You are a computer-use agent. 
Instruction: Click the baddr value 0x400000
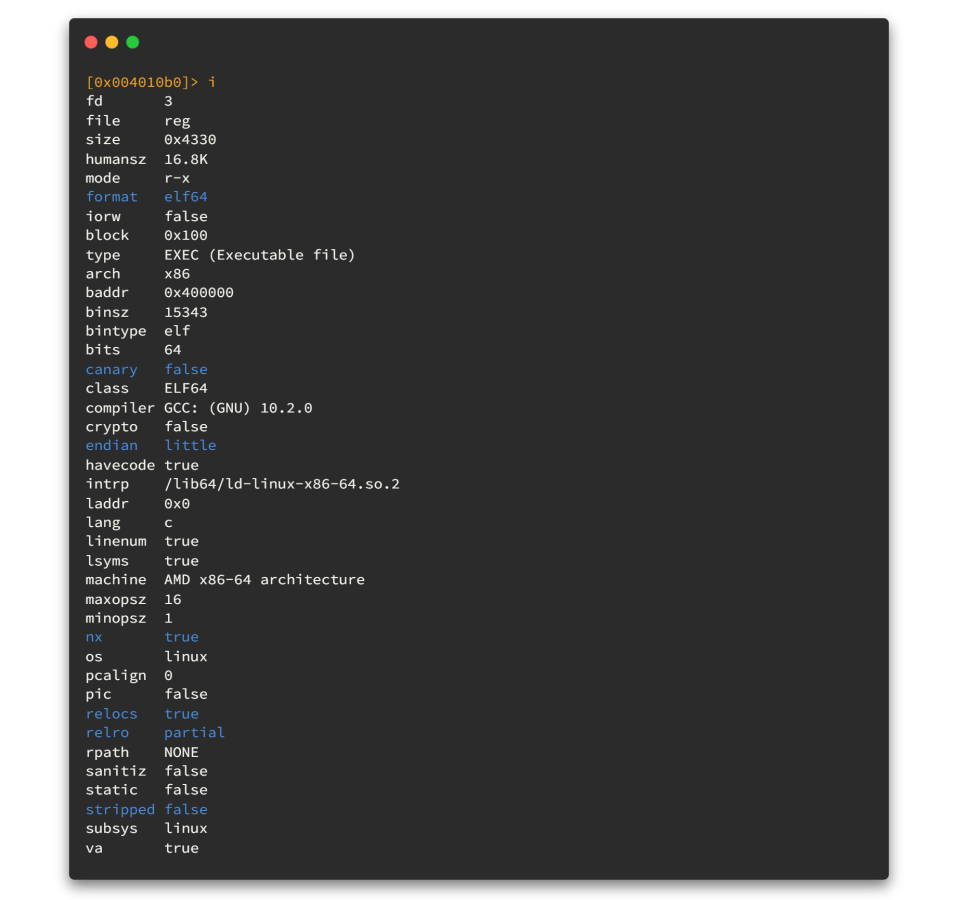tap(199, 293)
